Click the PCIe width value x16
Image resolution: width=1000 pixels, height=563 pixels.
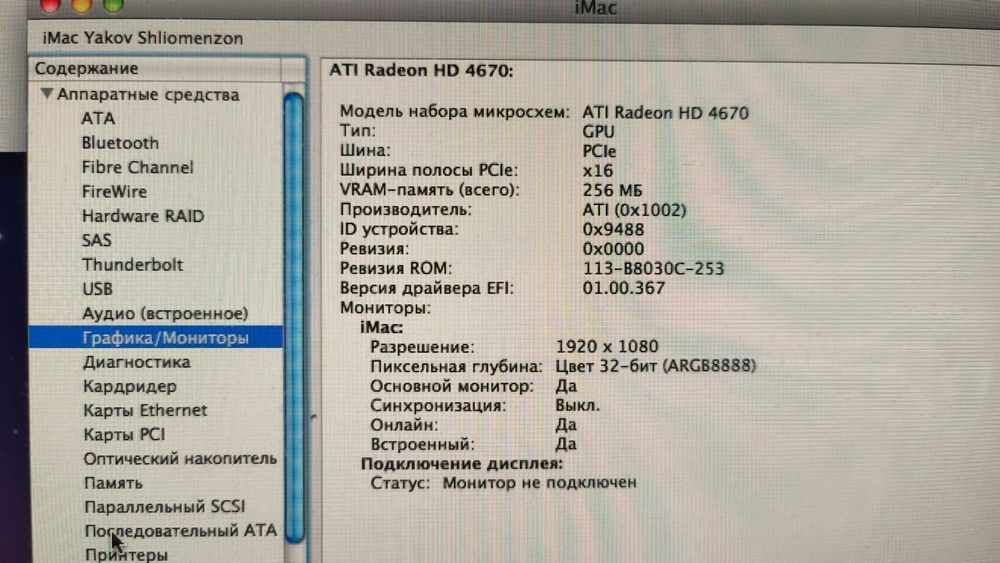point(598,170)
